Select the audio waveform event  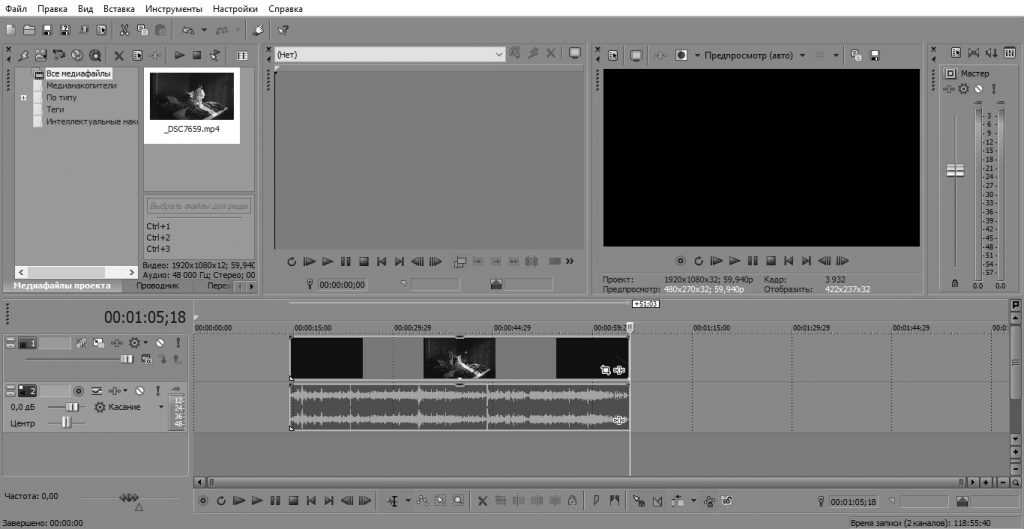point(460,406)
